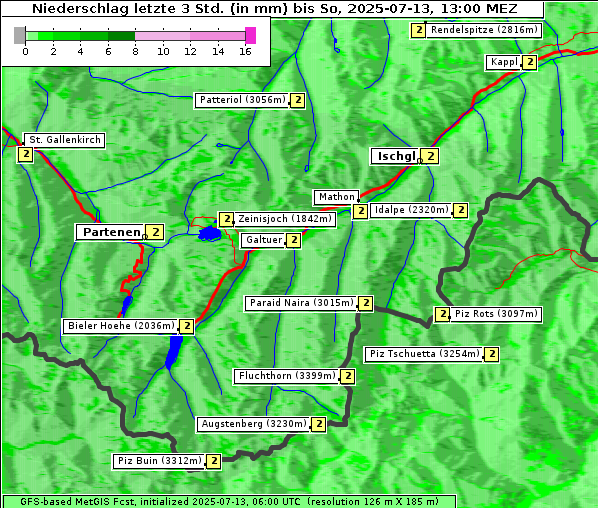Click the Kappl town label

coord(503,62)
